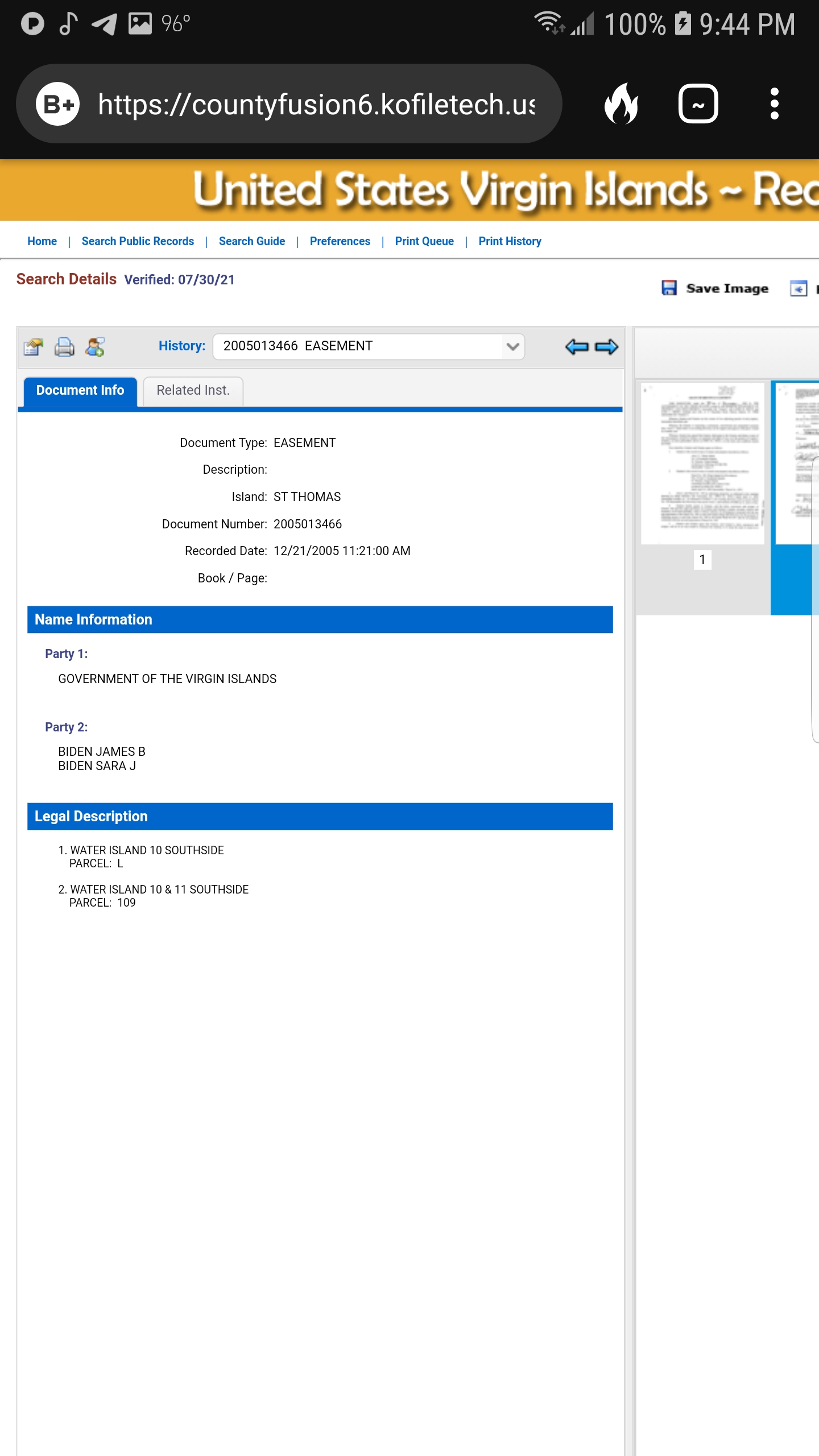Click the Save Image floppy disk icon
This screenshot has height=1456, width=819.
pos(669,288)
